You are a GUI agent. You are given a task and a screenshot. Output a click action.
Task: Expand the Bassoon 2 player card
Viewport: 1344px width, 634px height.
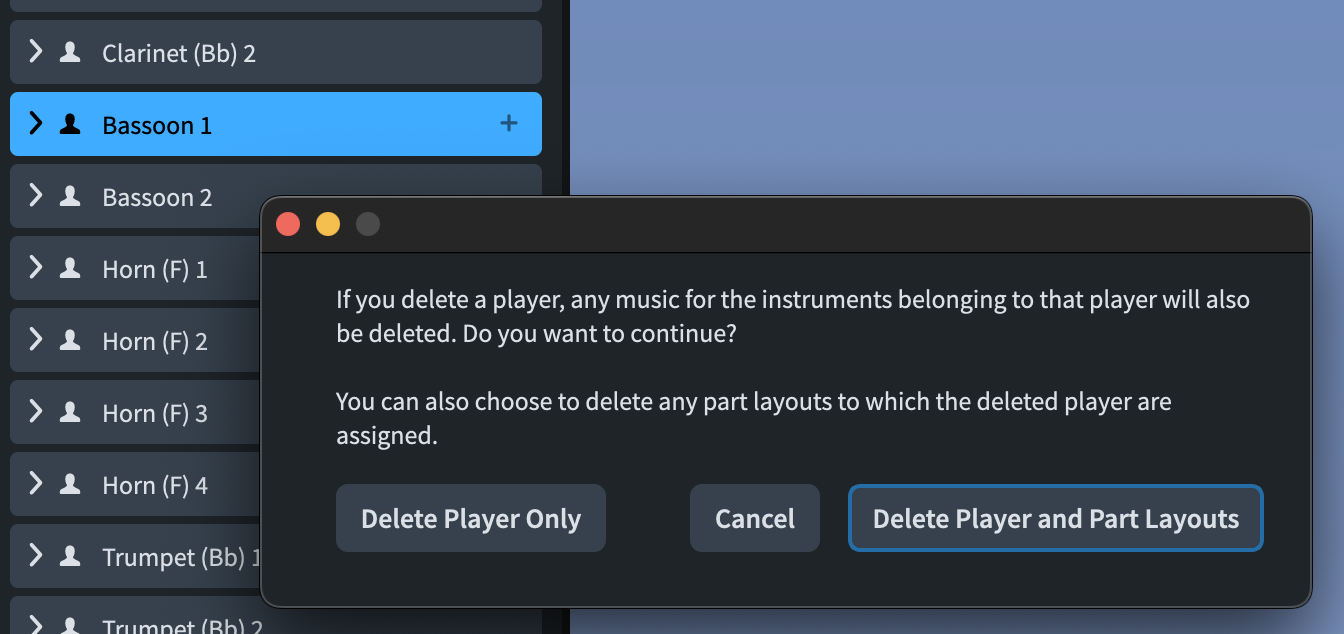(x=36, y=196)
